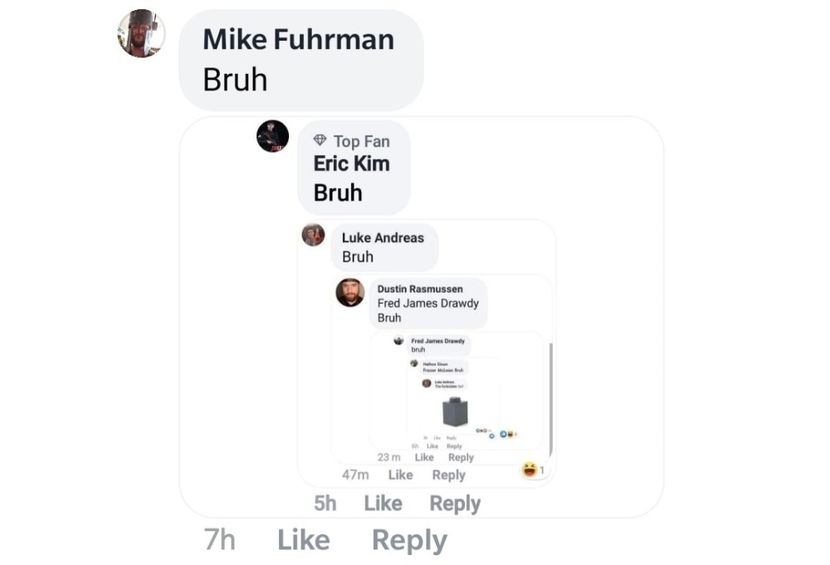Open Dustin Rasmussen's name link

point(420,289)
